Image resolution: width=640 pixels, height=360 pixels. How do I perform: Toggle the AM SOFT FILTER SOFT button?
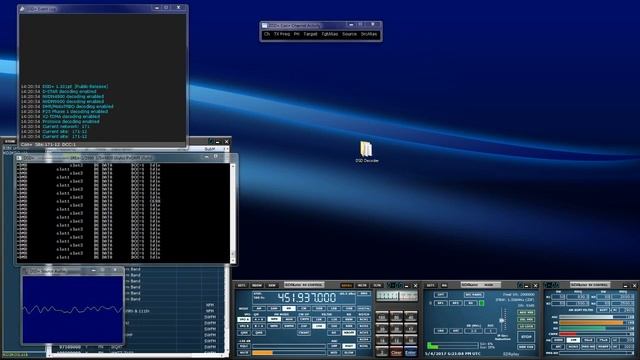[x=602, y=310]
